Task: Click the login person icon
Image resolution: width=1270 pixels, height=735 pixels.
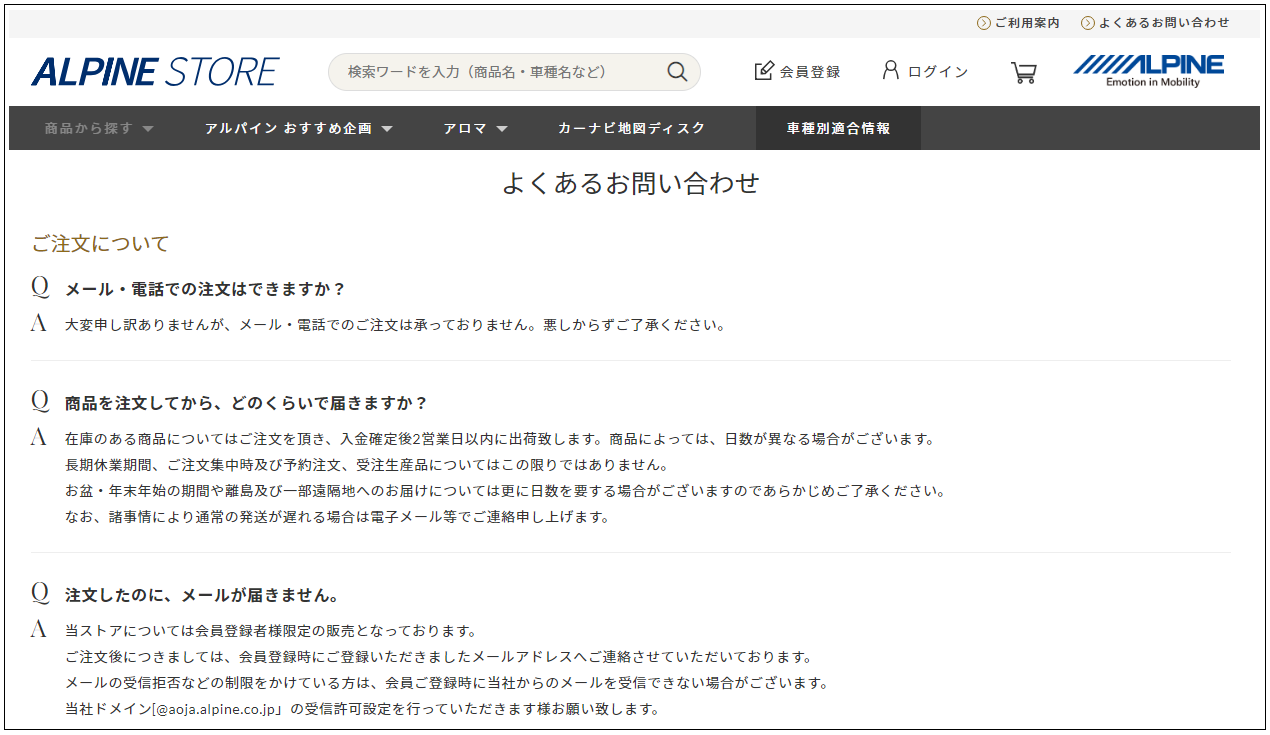Action: [x=890, y=70]
